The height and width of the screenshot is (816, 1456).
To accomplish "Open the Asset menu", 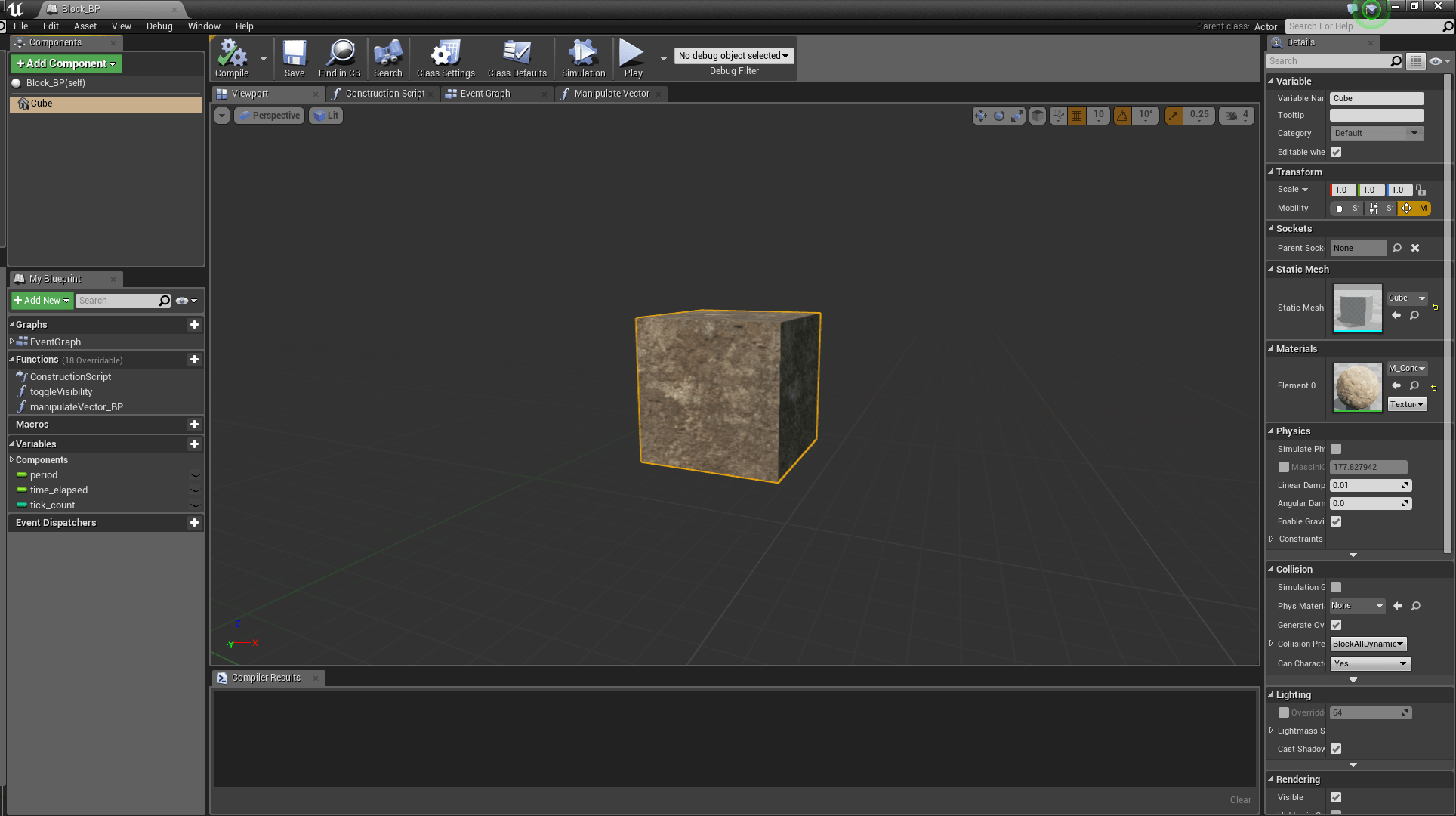I will 85,26.
